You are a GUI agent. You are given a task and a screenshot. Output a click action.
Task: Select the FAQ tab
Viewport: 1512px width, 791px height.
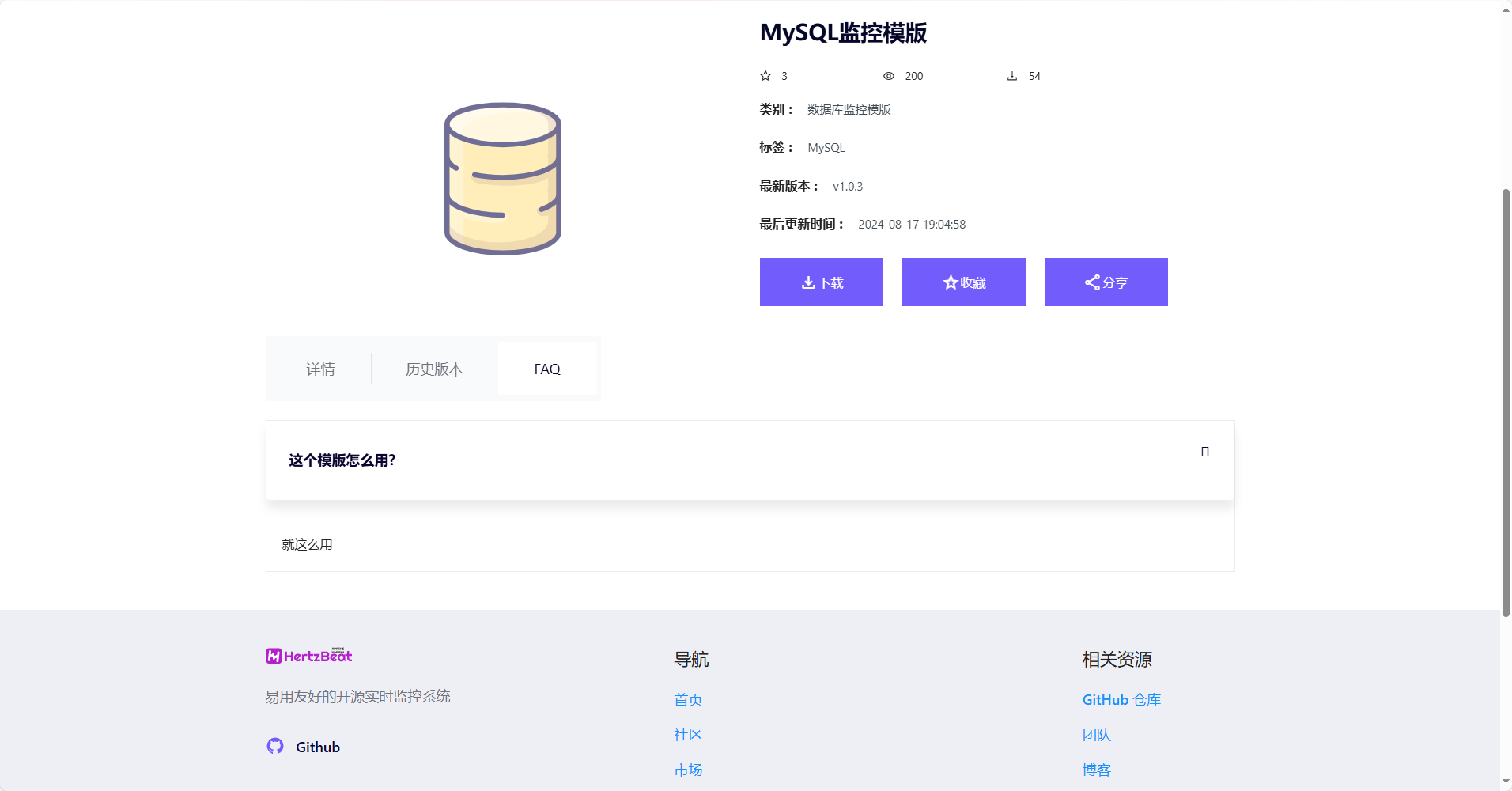547,369
